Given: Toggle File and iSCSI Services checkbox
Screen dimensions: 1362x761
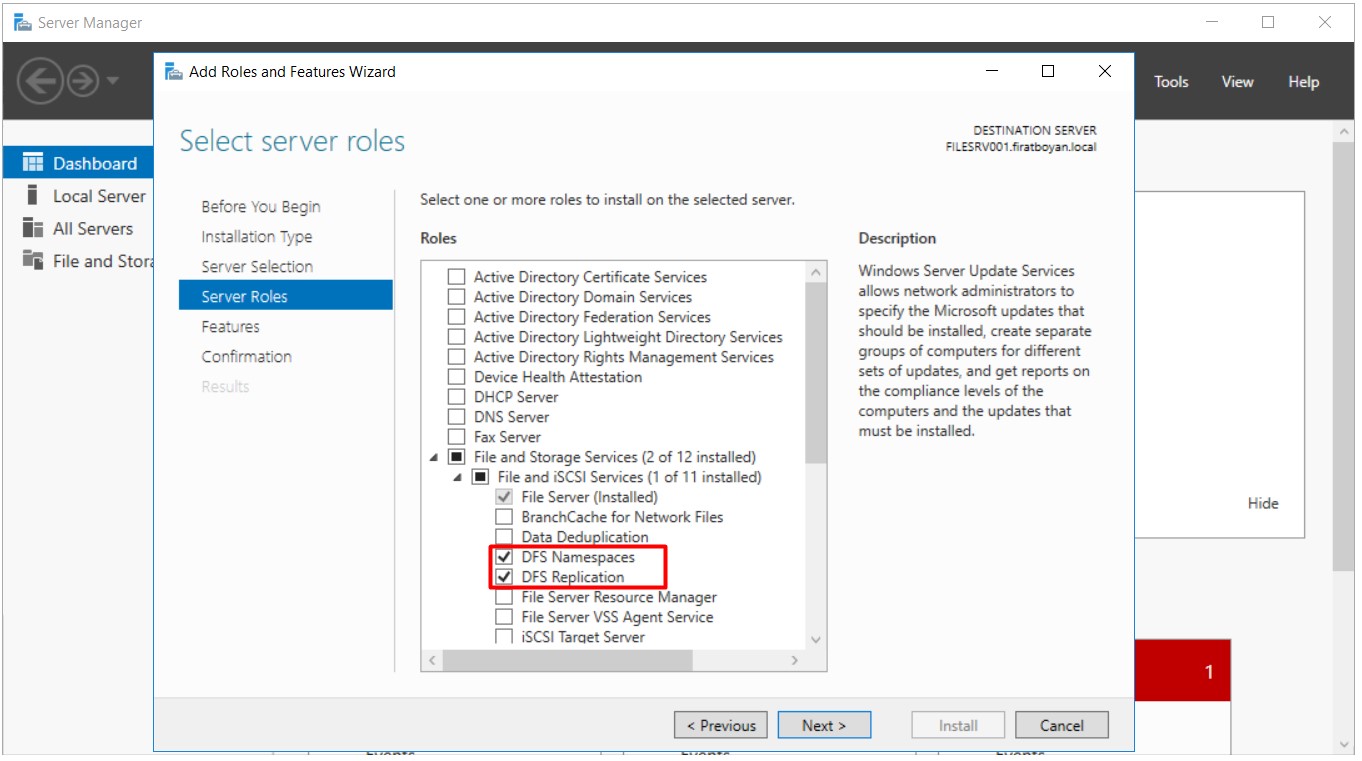Looking at the screenshot, I should pyautogui.click(x=481, y=477).
